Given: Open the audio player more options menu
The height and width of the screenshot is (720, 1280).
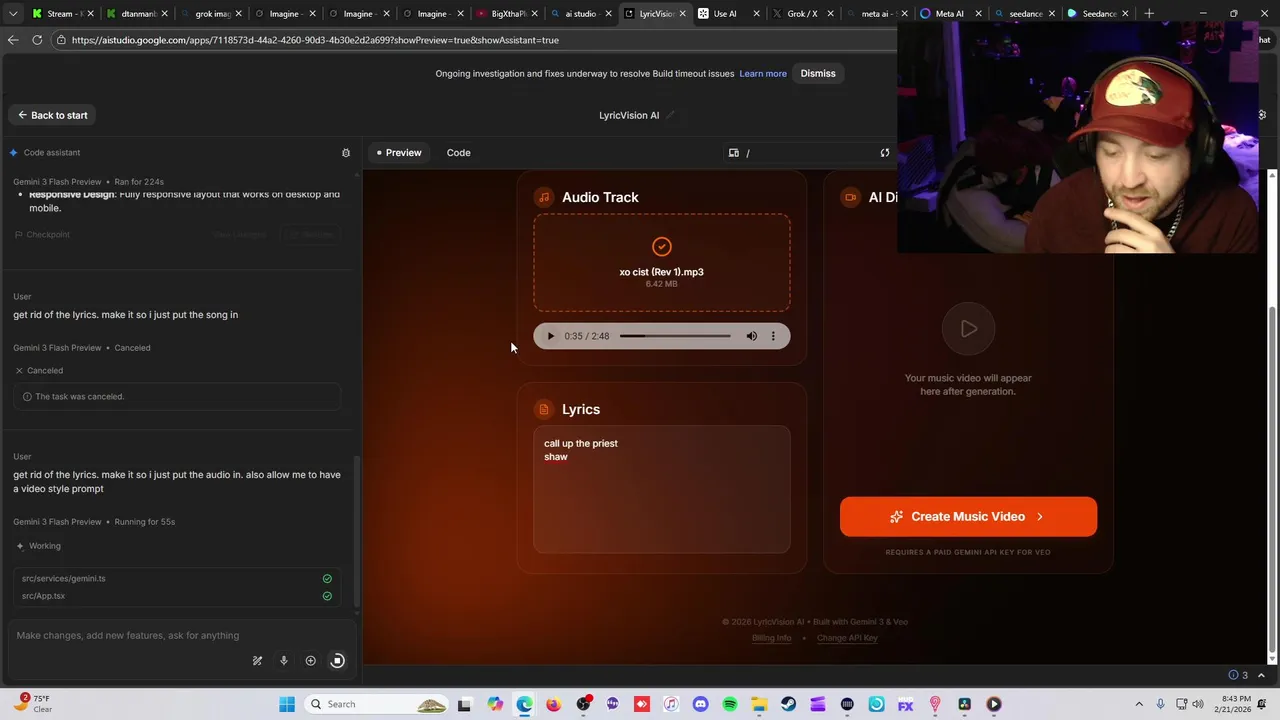Looking at the screenshot, I should [x=773, y=336].
